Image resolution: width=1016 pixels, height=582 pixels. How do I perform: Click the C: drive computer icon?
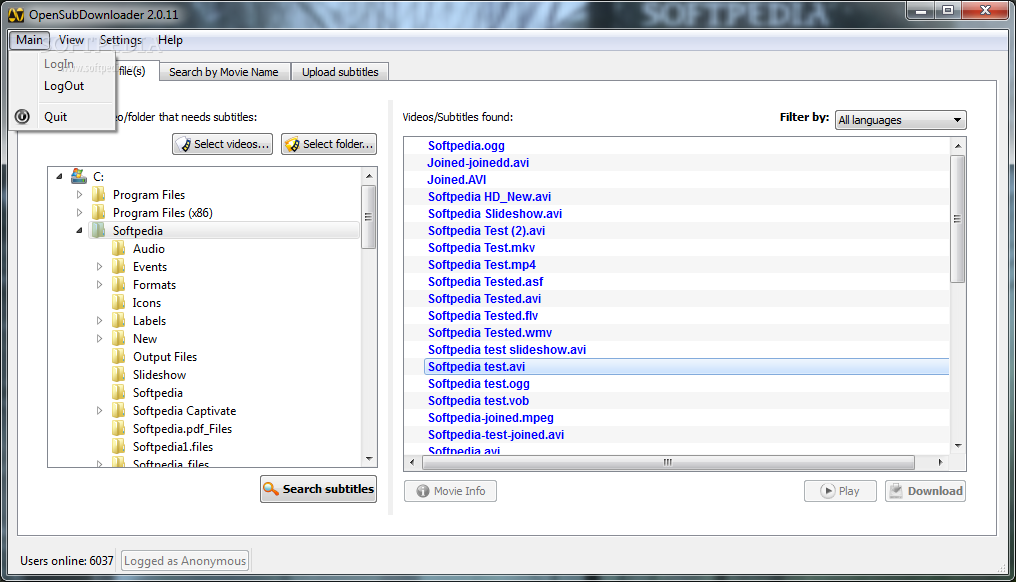(x=79, y=176)
